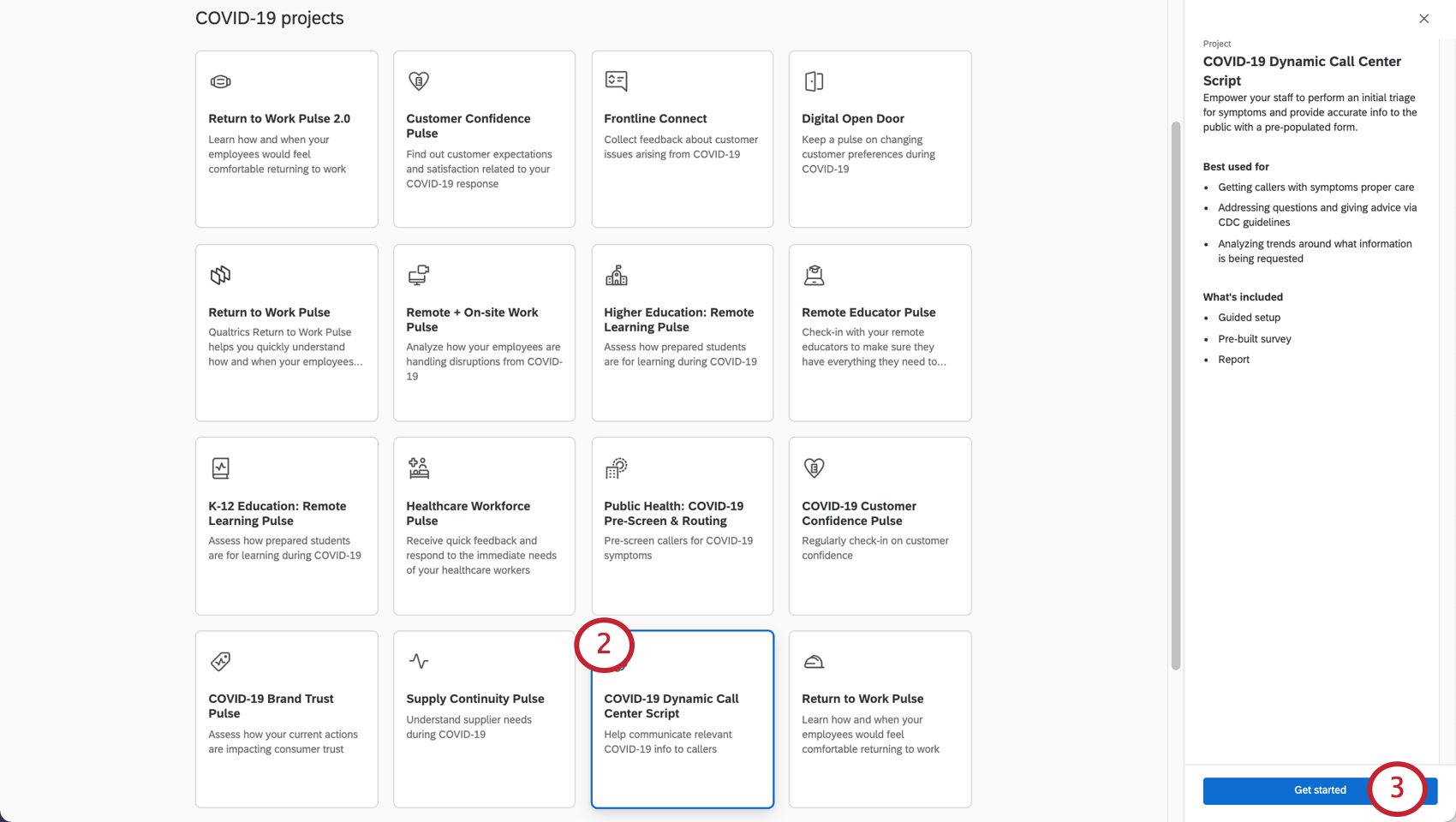Viewport: 1456px width, 822px height.
Task: Click the COVID-19 Customer Confidence Pulse heart icon
Action: [814, 468]
